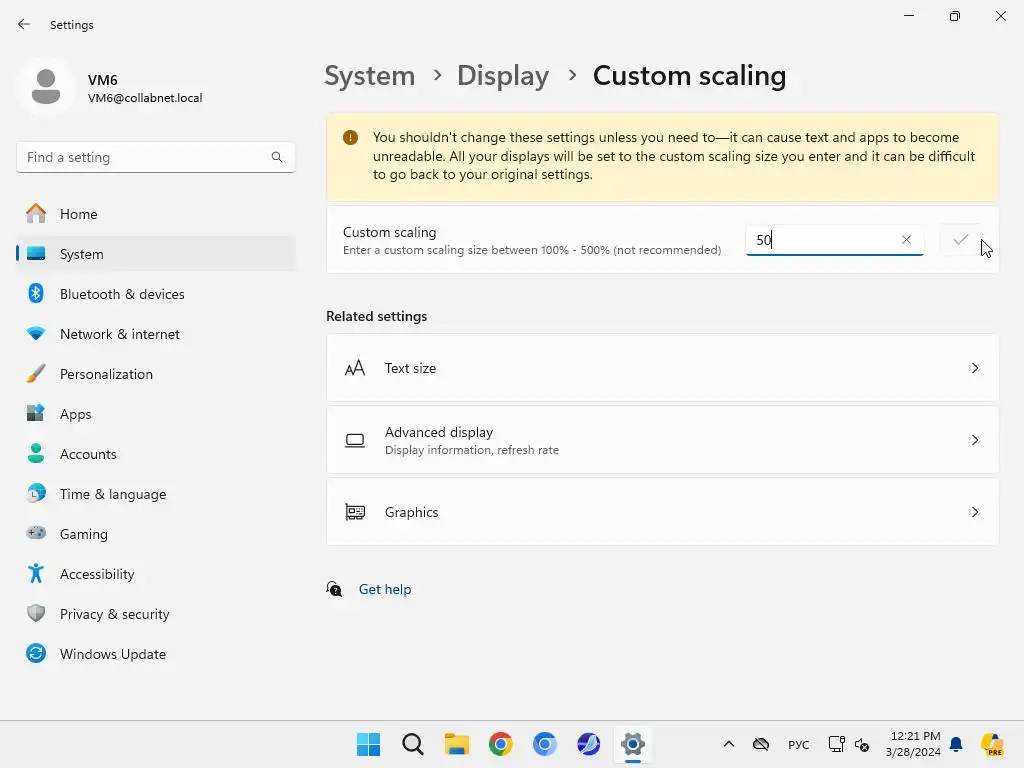Open Bluetooth & devices settings
Screen dimensions: 1024x768
(x=122, y=294)
